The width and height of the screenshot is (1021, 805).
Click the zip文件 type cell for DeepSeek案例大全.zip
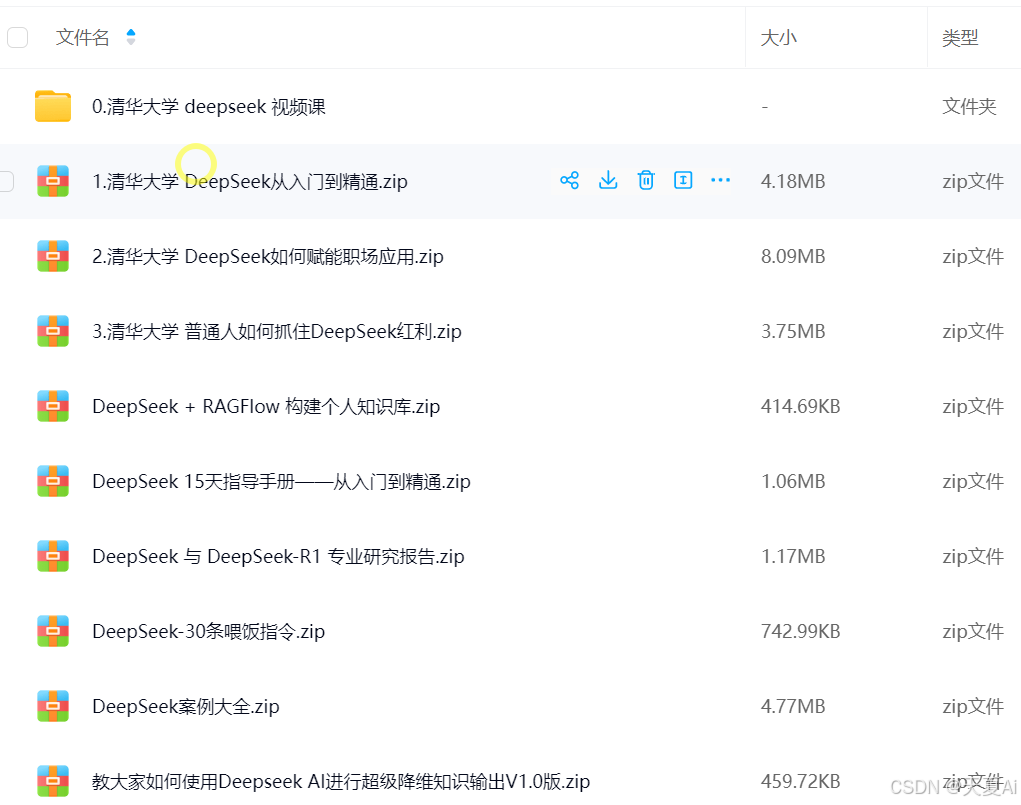tap(973, 705)
